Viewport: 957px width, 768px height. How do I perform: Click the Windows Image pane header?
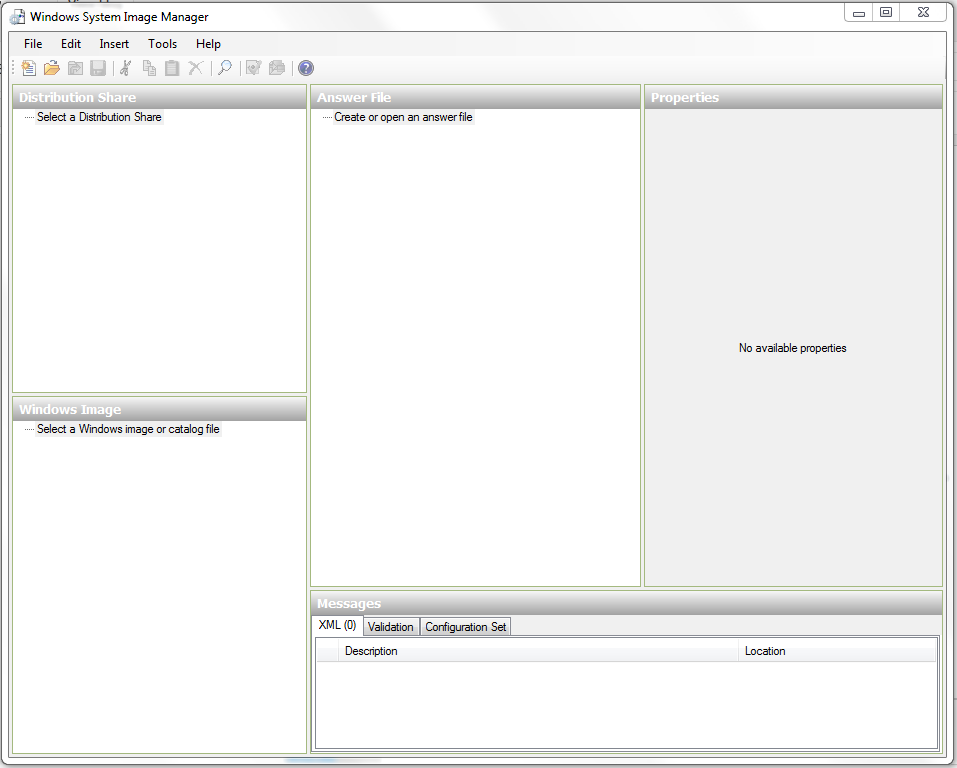(x=159, y=410)
